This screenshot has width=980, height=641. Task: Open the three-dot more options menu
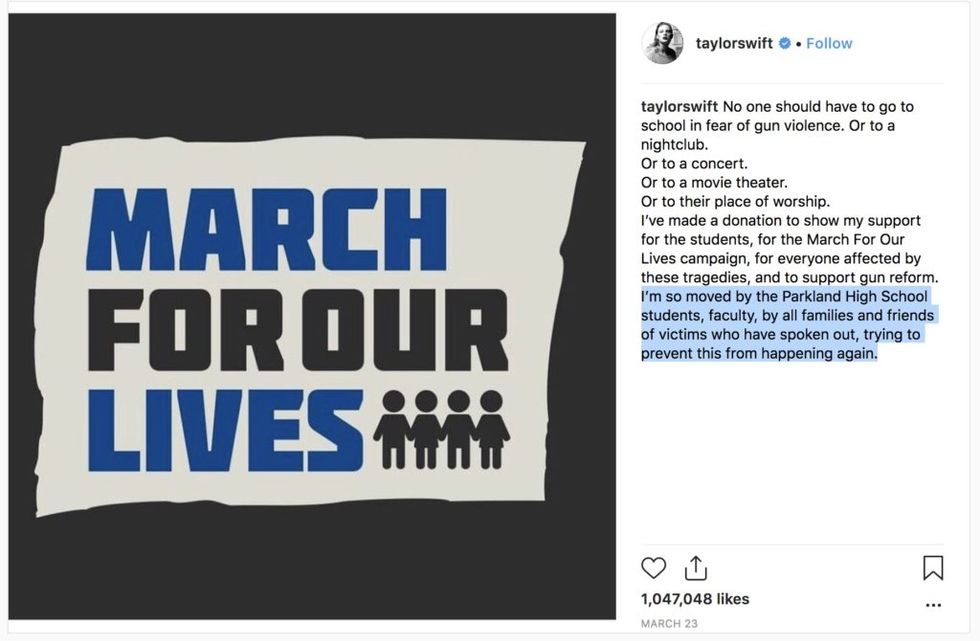(x=933, y=605)
